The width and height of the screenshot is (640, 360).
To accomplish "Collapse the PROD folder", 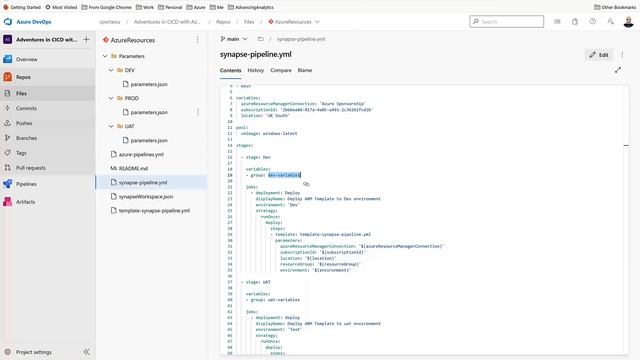I will [111, 98].
